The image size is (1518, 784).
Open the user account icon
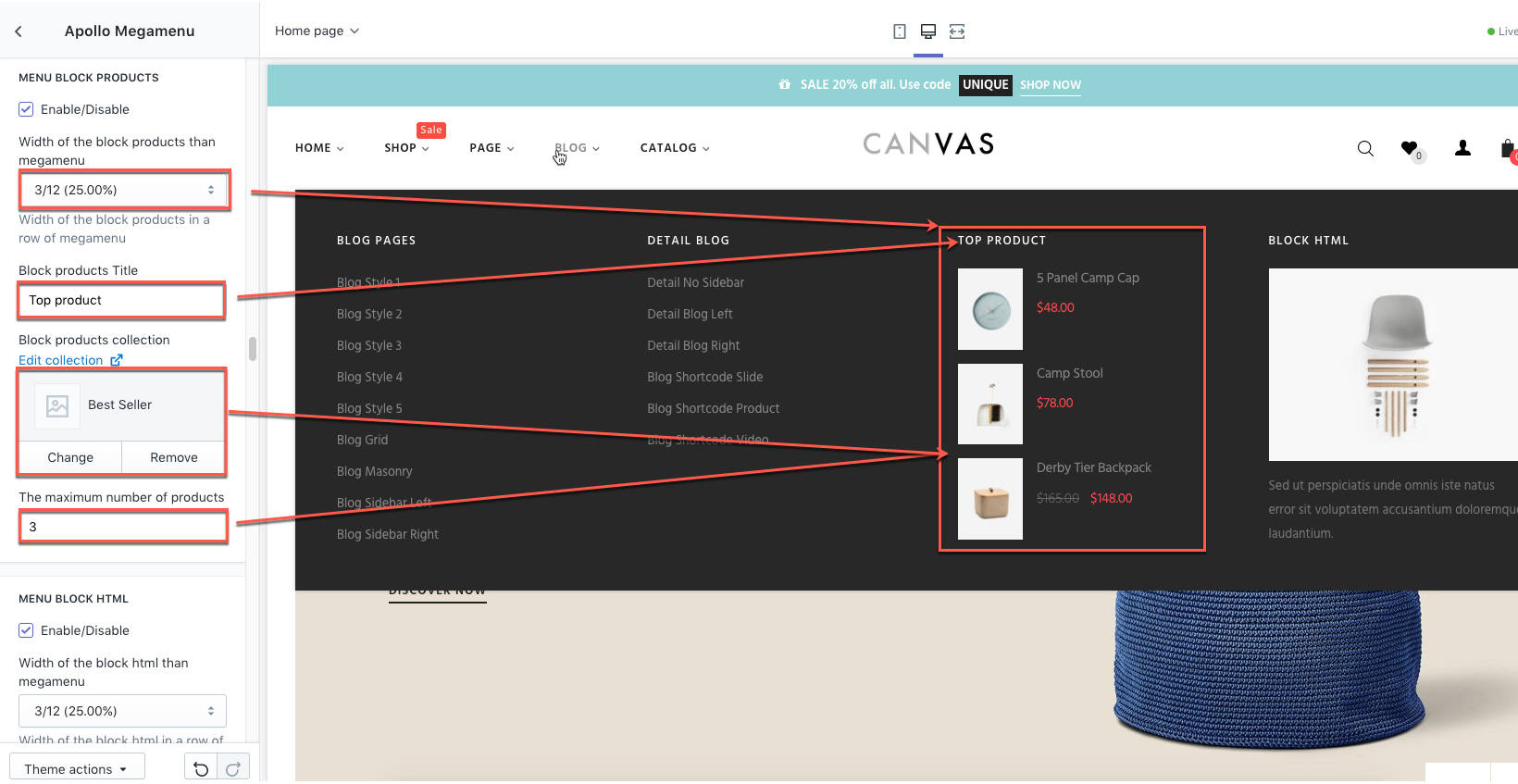click(x=1462, y=147)
